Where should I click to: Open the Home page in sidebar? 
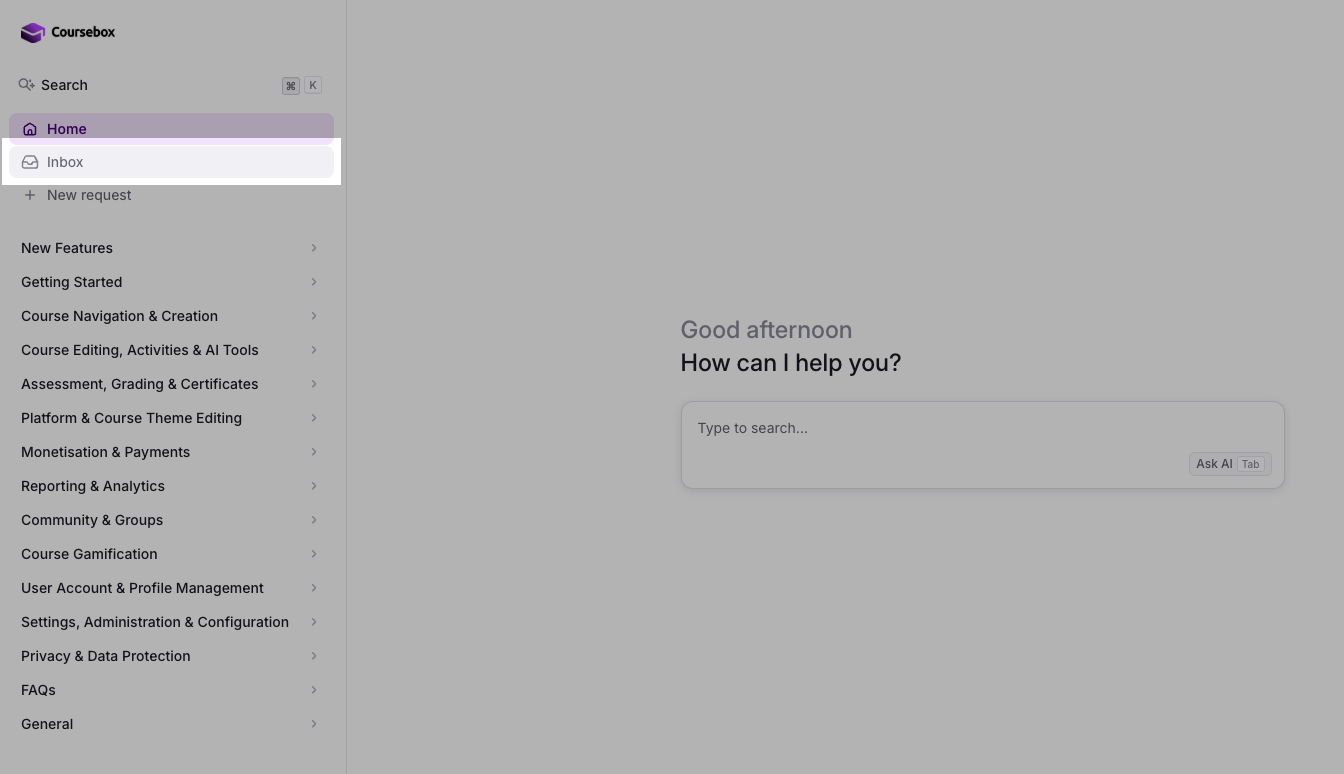[x=171, y=129]
